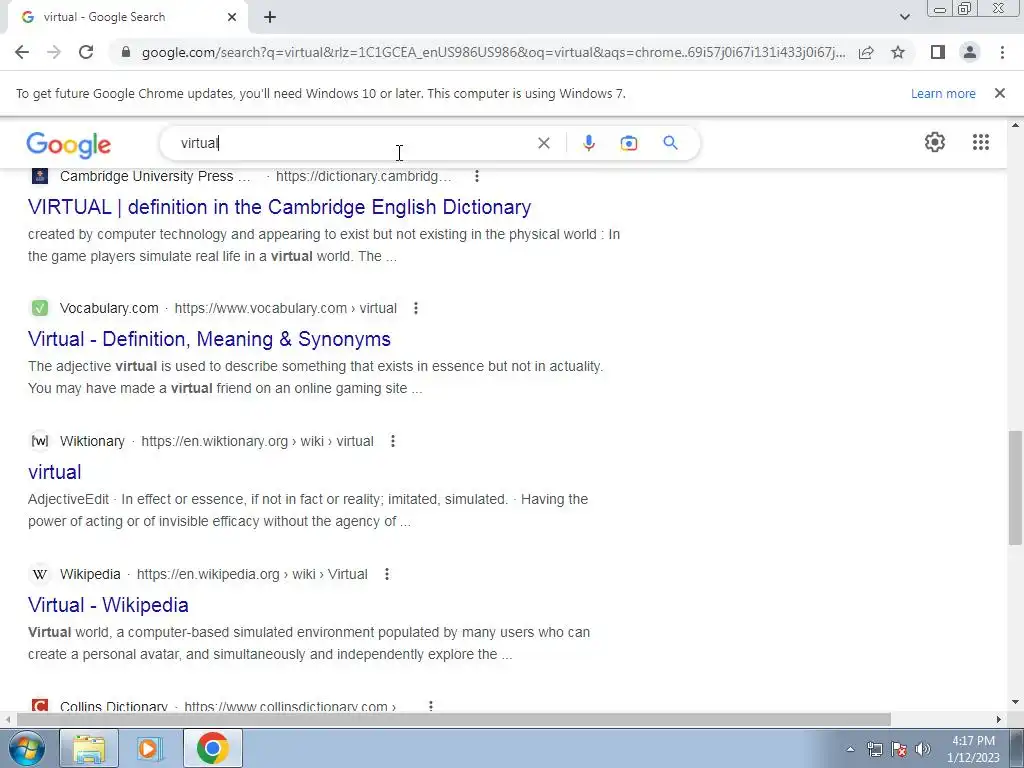The image size is (1024, 768).
Task: Click 'https://www.vocabulary.com › virtual' text
Action: (285, 308)
